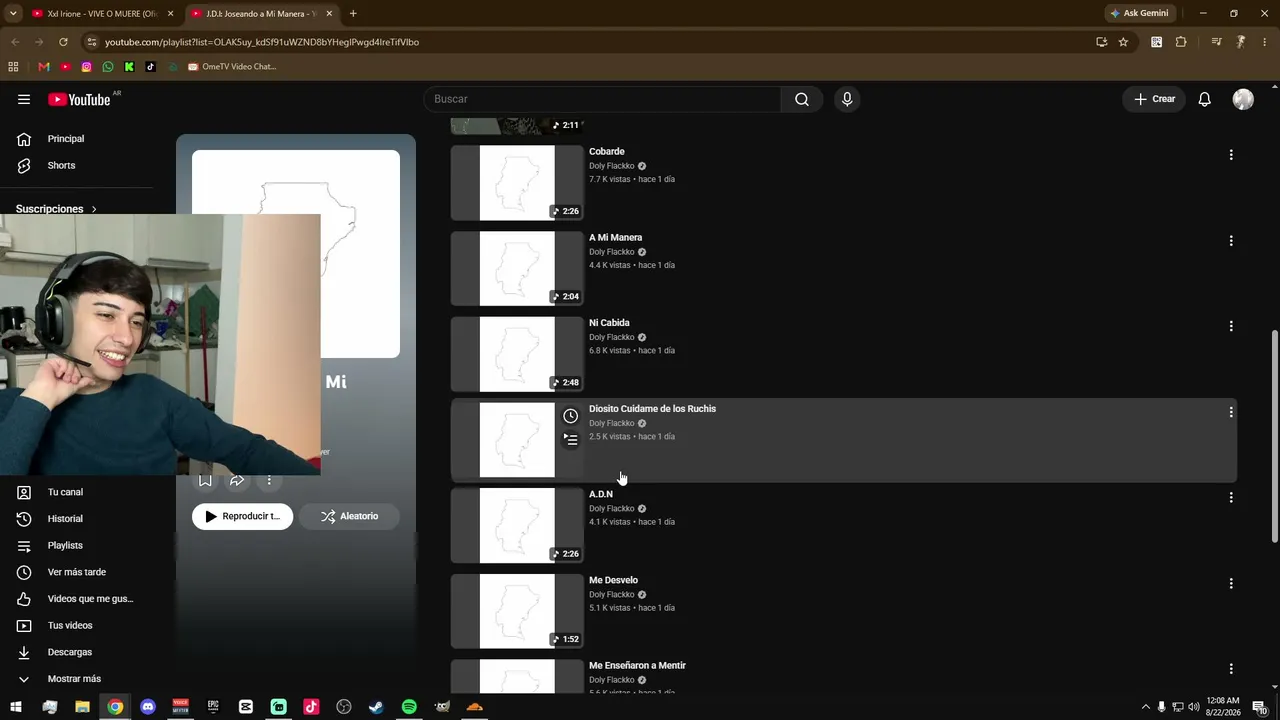Image resolution: width=1280 pixels, height=720 pixels.
Task: Shuffle the playlist with Aleatorio
Action: (349, 516)
